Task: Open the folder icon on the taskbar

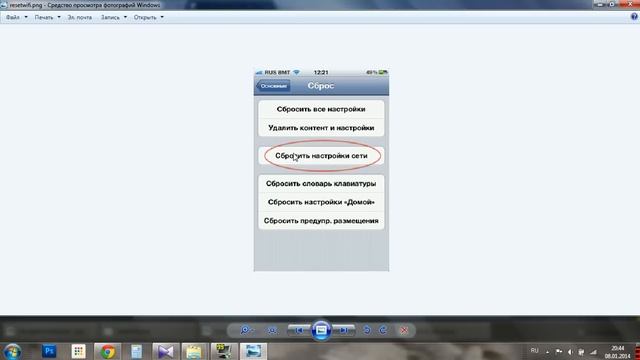Action: (x=195, y=351)
